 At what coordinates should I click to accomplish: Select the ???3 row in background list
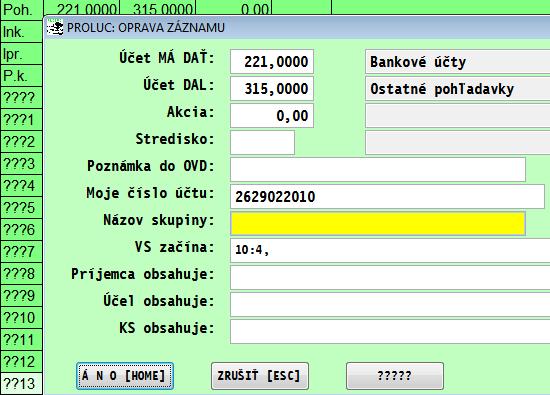(x=21, y=164)
